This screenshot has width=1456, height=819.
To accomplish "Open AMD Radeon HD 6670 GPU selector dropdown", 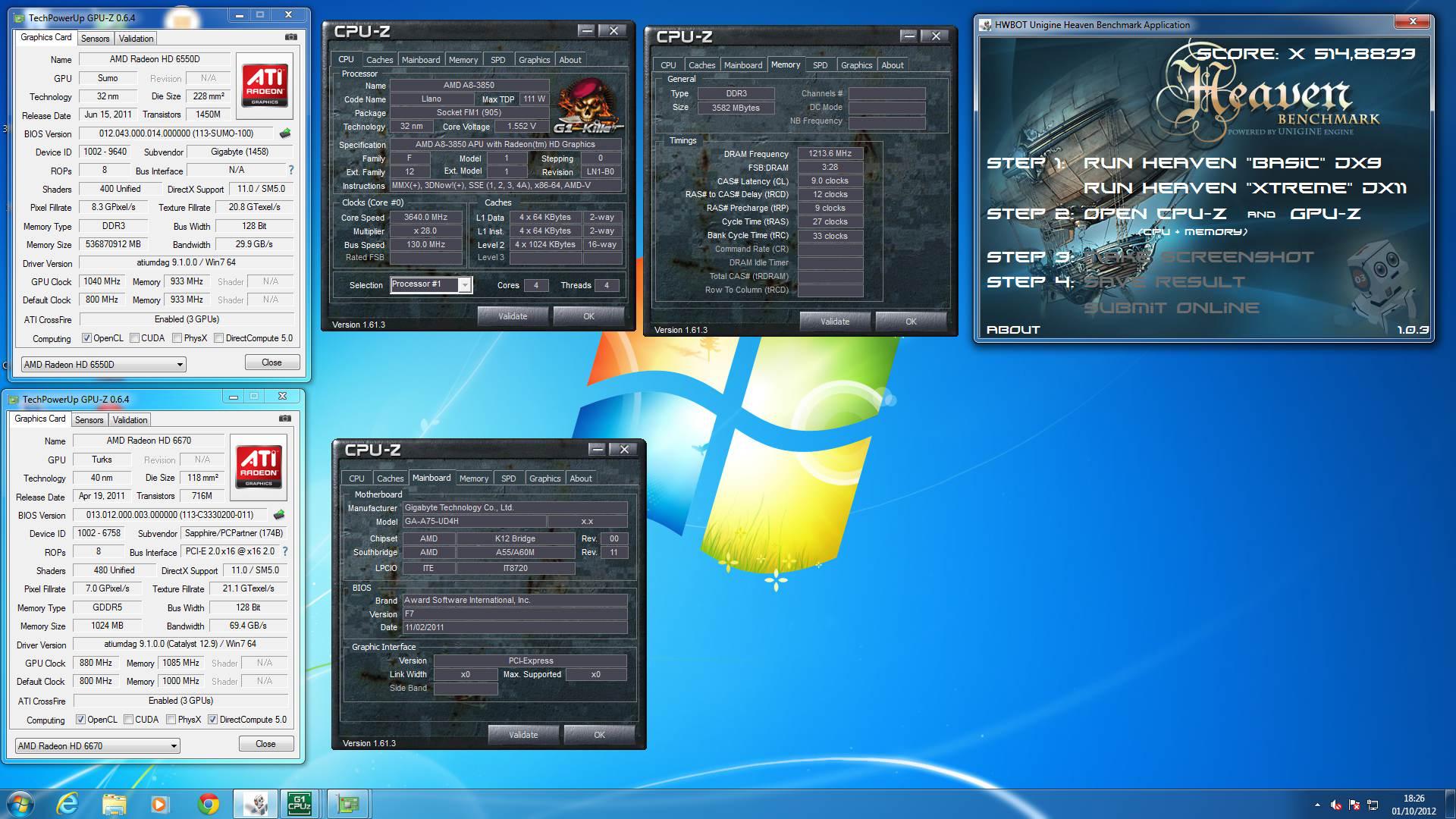I will (x=97, y=745).
